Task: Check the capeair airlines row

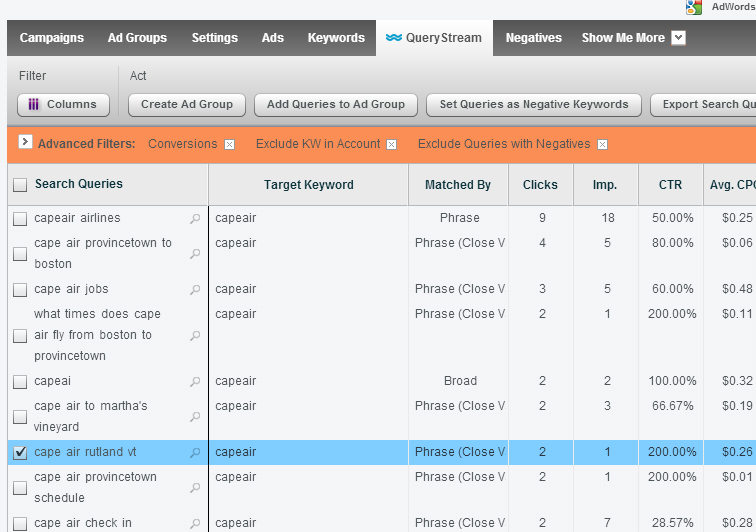Action: [x=20, y=219]
